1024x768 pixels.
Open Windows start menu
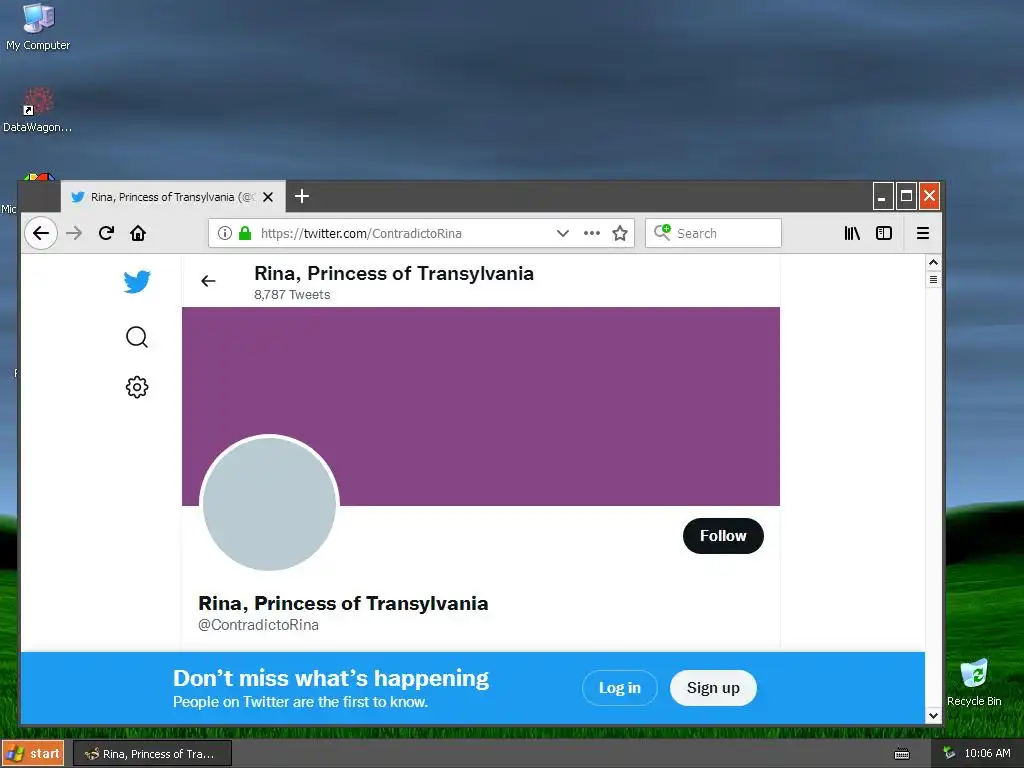[x=33, y=754]
